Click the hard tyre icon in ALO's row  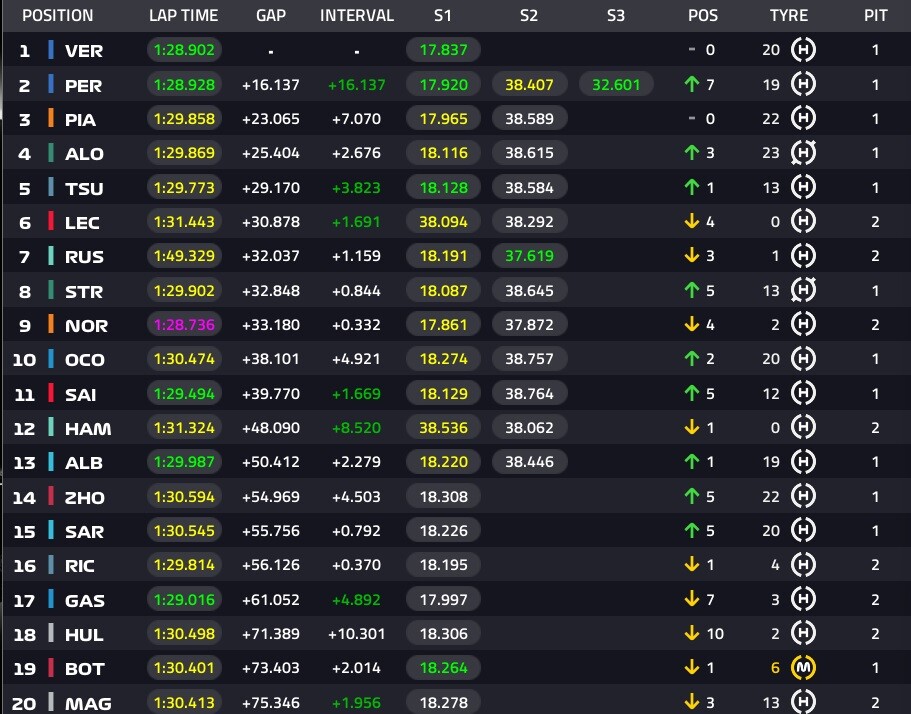click(803, 153)
